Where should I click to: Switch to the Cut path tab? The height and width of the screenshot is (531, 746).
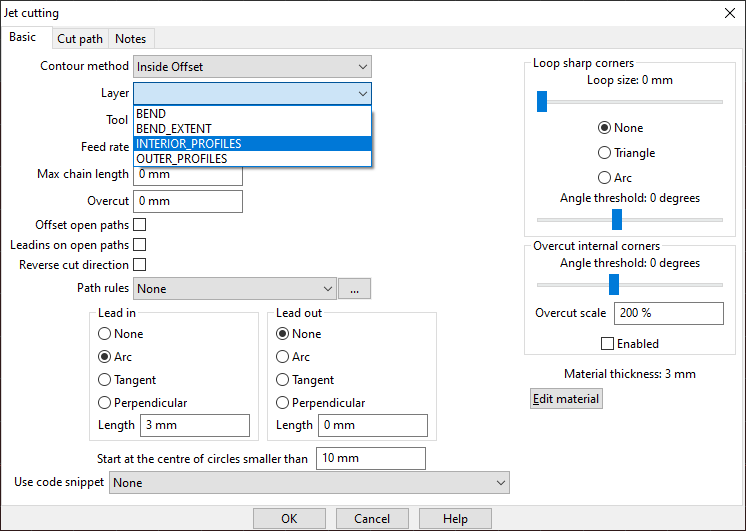[x=79, y=39]
